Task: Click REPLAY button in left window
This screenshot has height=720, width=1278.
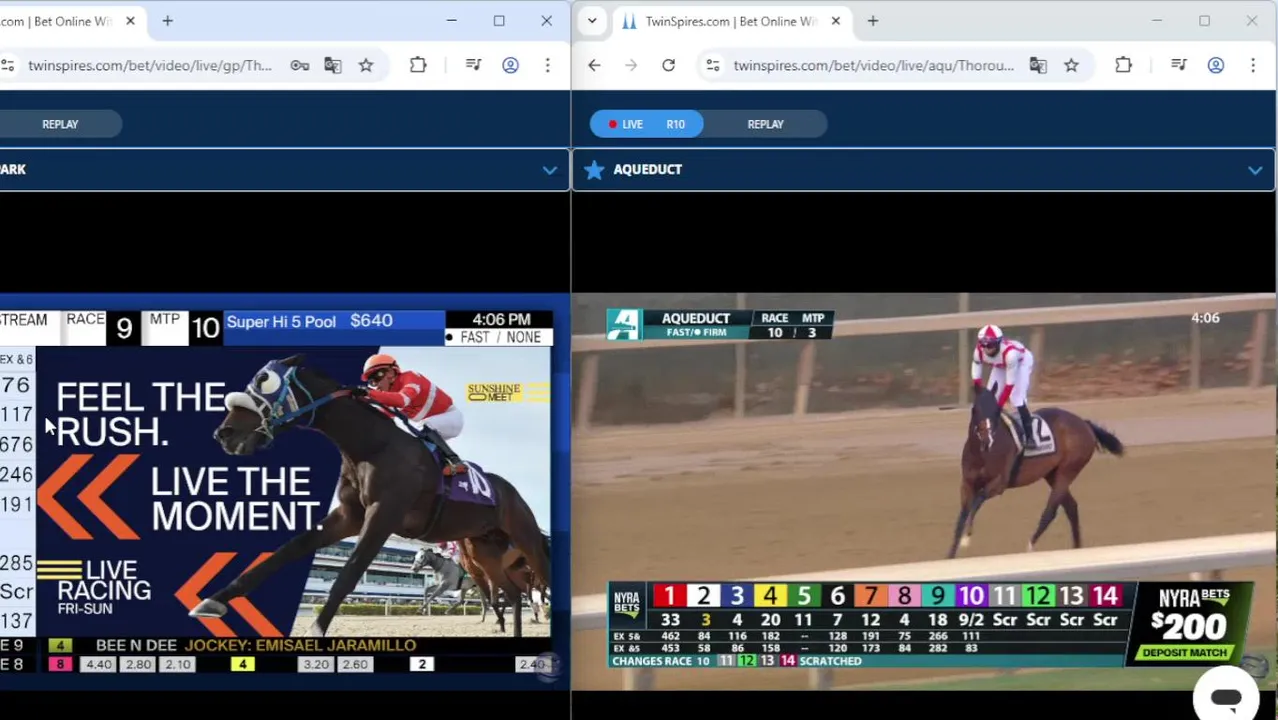Action: click(60, 124)
